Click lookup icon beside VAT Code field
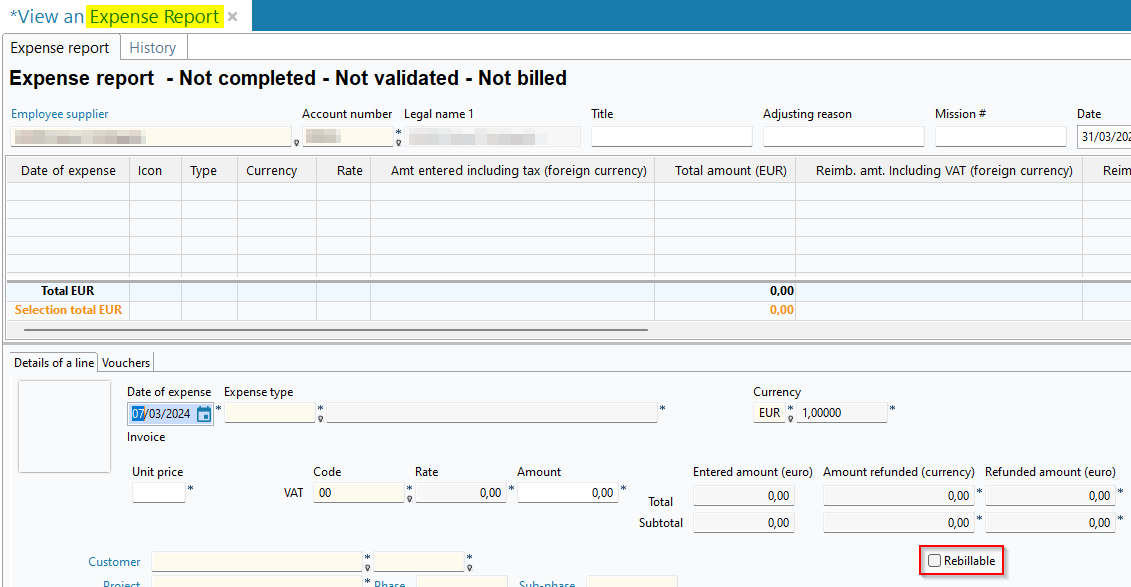 pyautogui.click(x=409, y=498)
